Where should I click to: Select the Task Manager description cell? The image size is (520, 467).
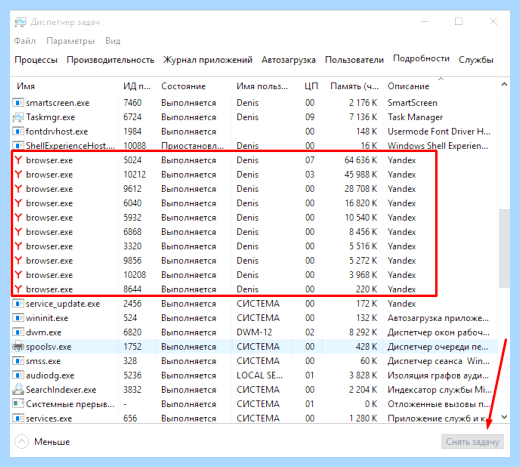coord(415,117)
